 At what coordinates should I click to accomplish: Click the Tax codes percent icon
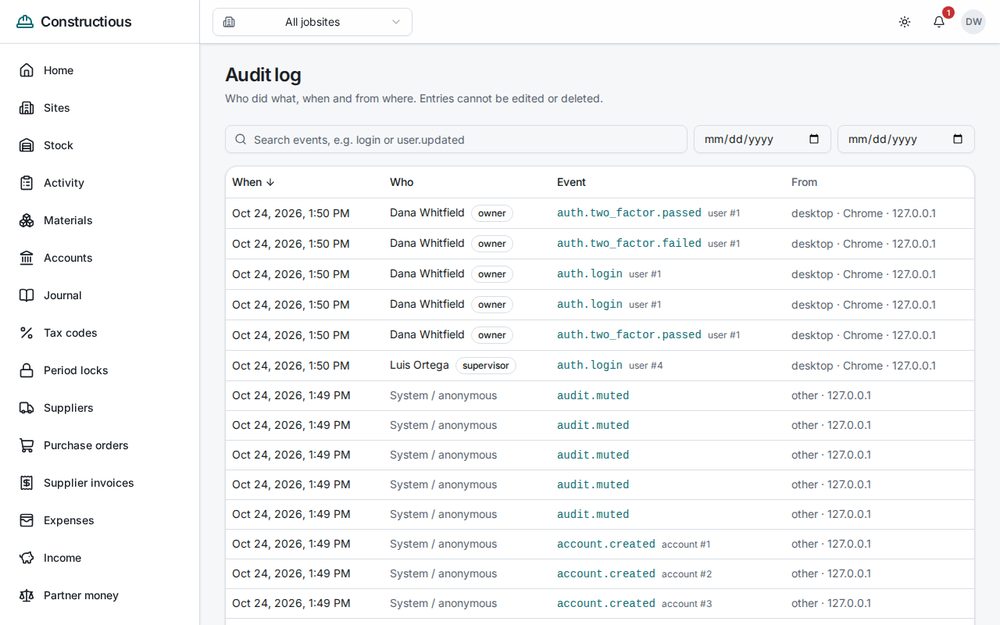pyautogui.click(x=26, y=333)
